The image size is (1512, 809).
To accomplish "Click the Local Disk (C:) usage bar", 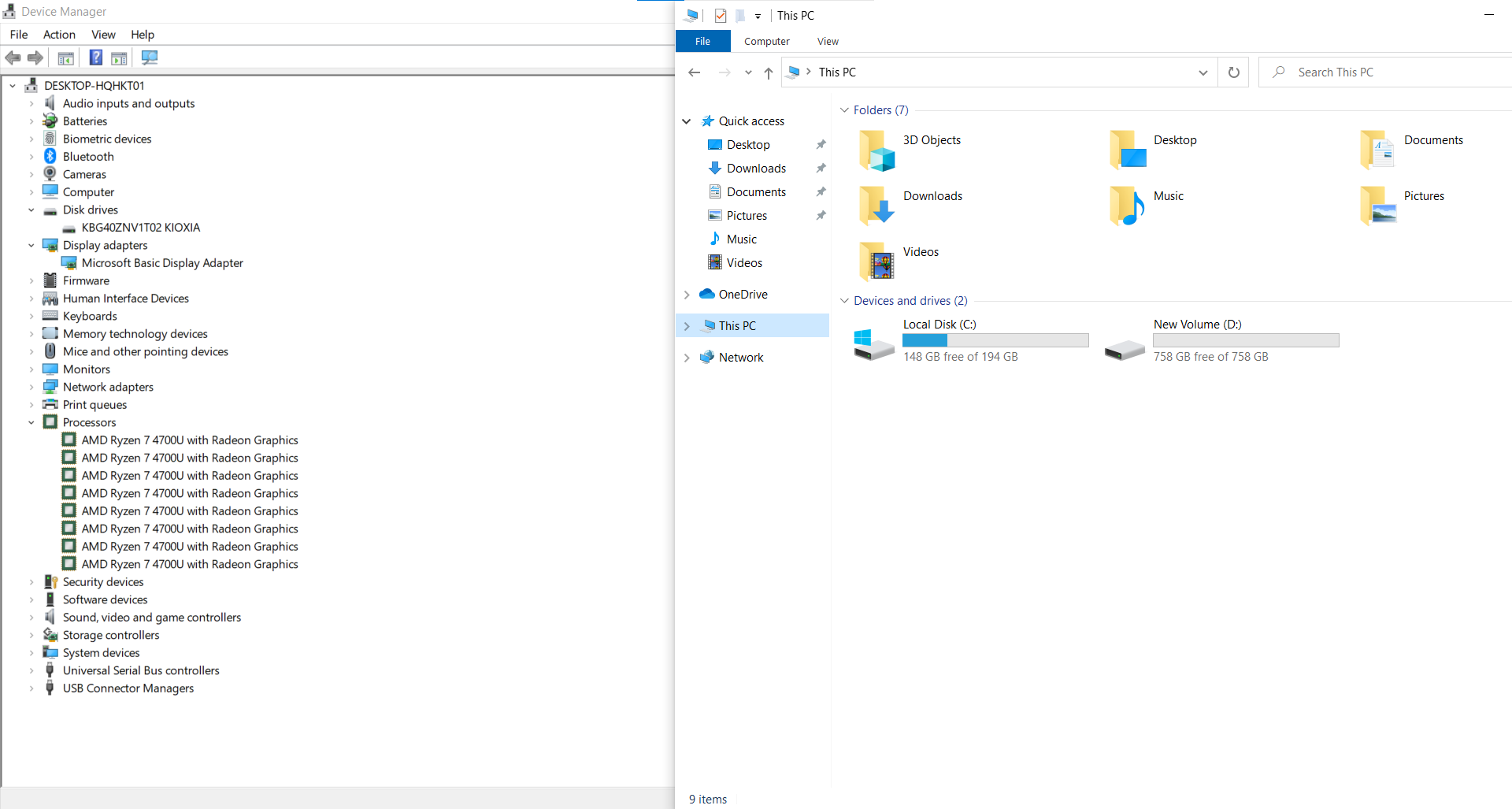I will [x=995, y=340].
